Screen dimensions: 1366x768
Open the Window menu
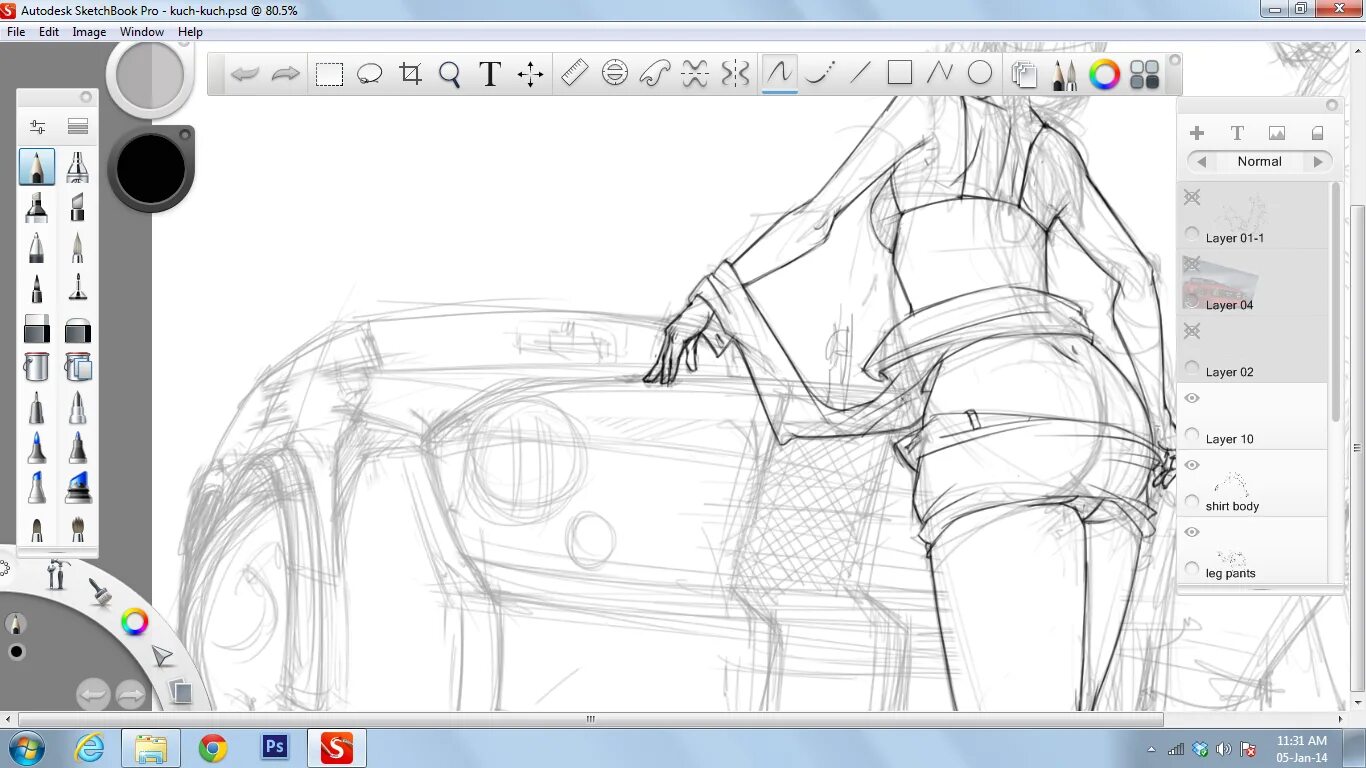(x=142, y=32)
